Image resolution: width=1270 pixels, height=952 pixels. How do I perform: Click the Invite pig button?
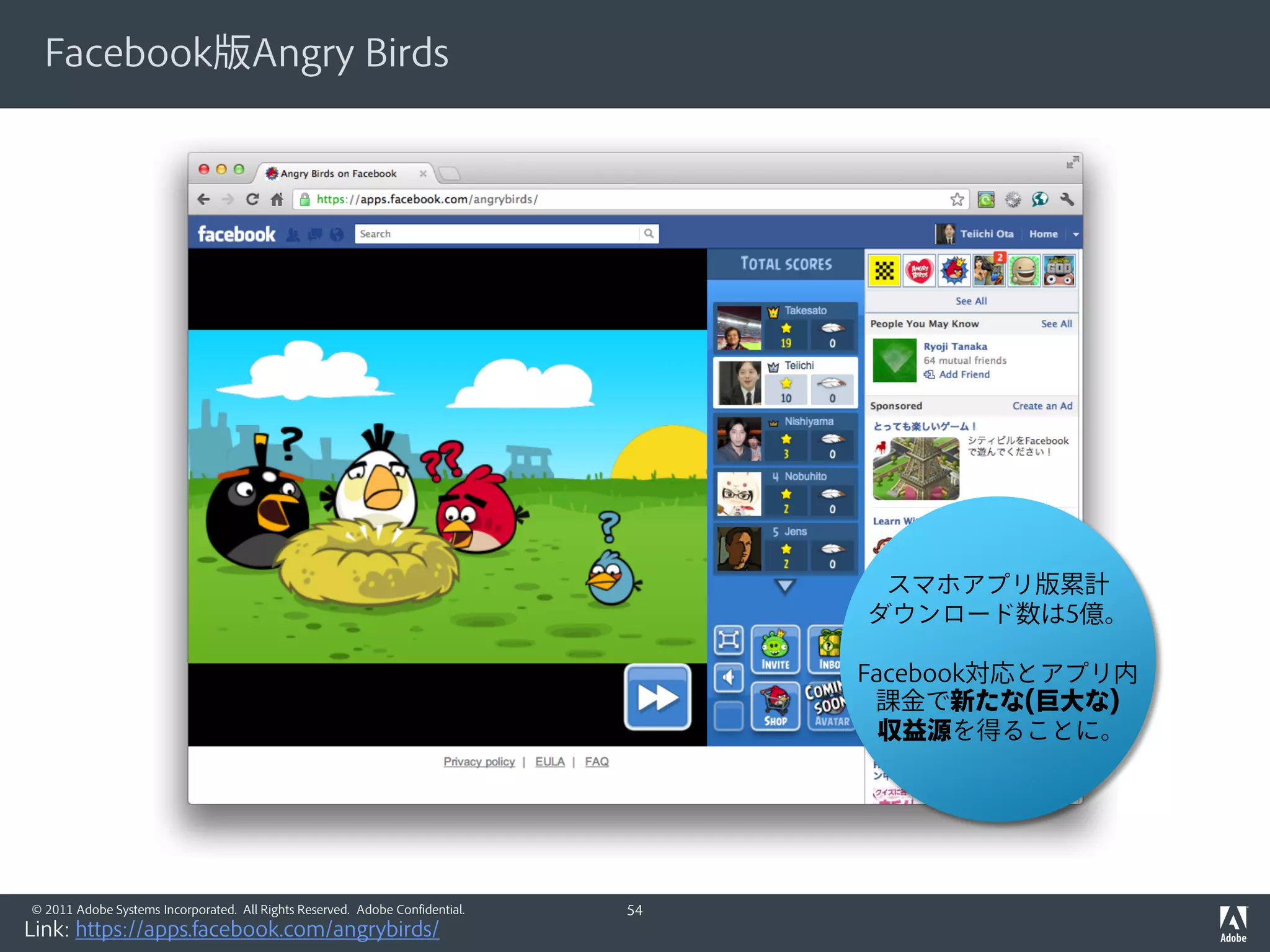tap(775, 650)
